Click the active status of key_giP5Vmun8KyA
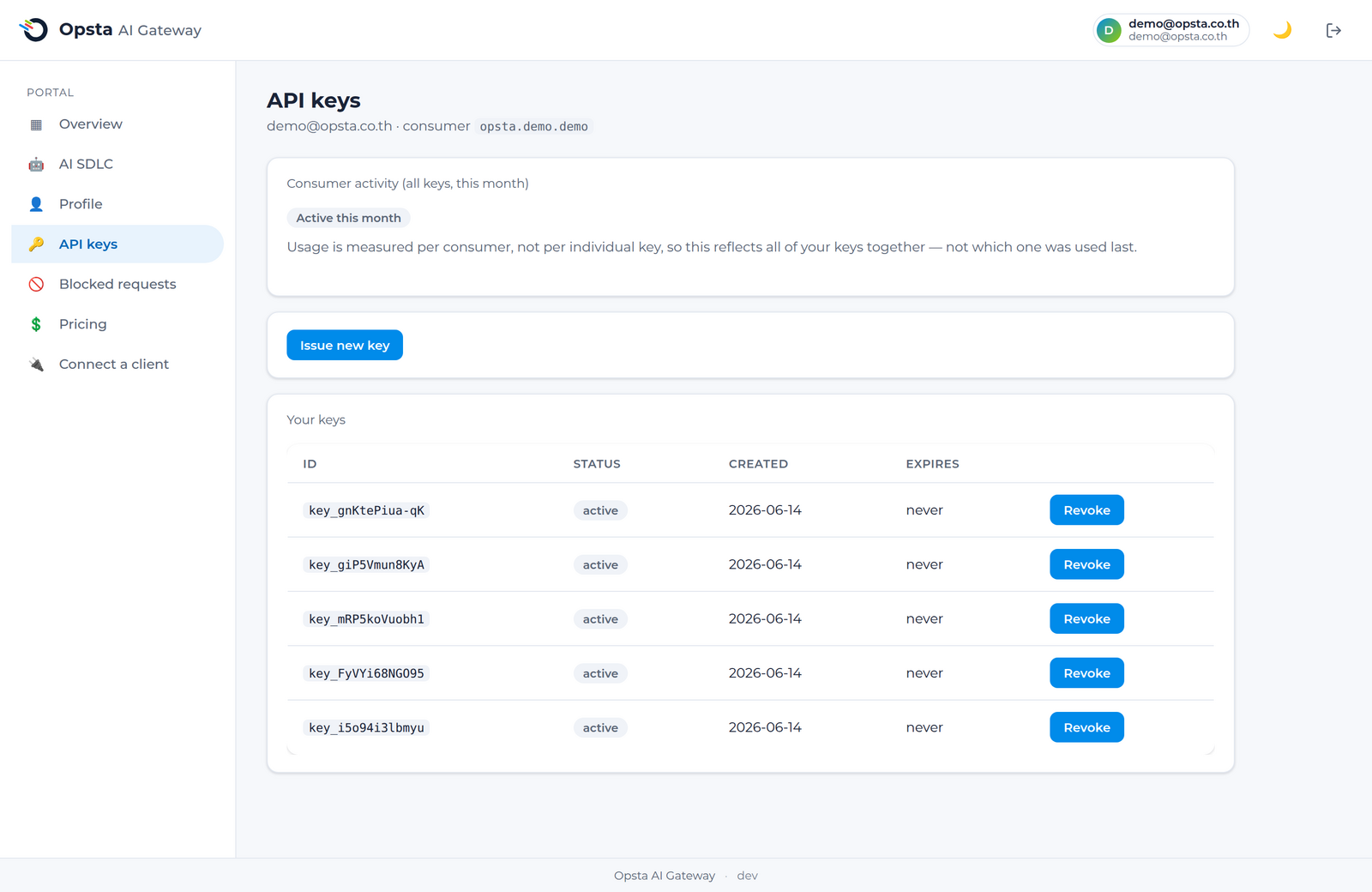The width and height of the screenshot is (1372, 892). point(600,564)
